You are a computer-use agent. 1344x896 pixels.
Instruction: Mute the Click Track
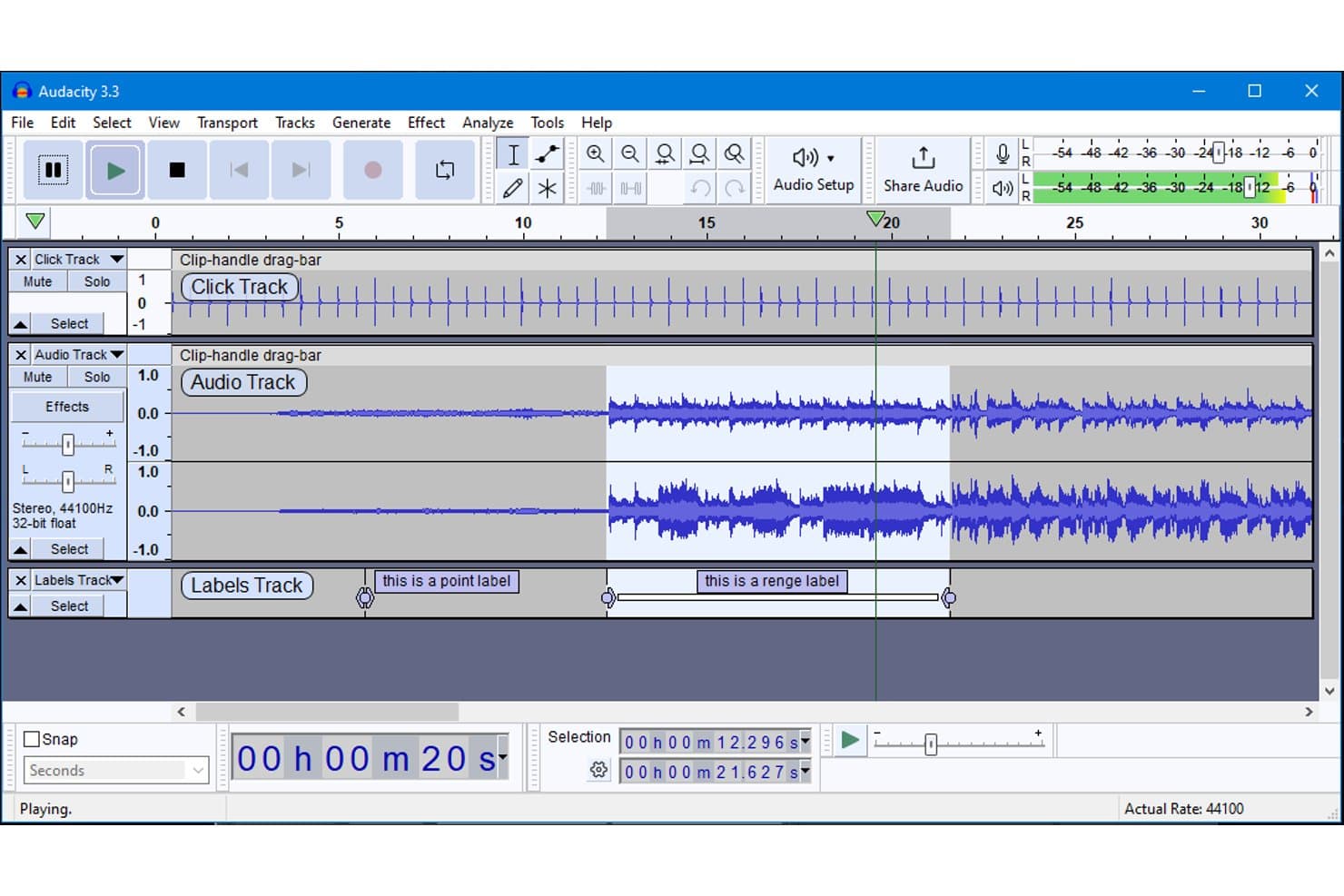38,281
